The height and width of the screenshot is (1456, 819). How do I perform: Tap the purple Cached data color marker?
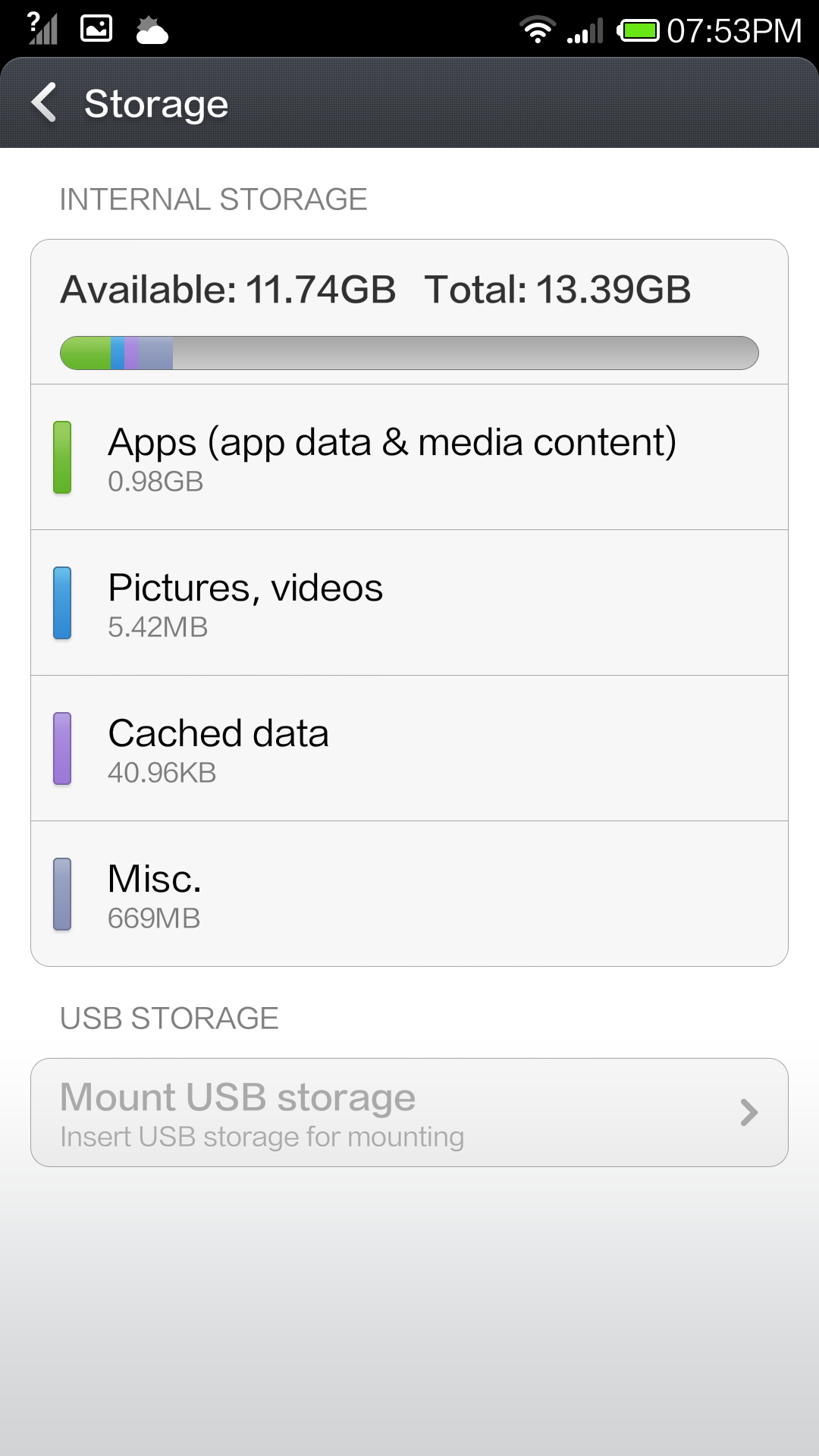(x=62, y=748)
